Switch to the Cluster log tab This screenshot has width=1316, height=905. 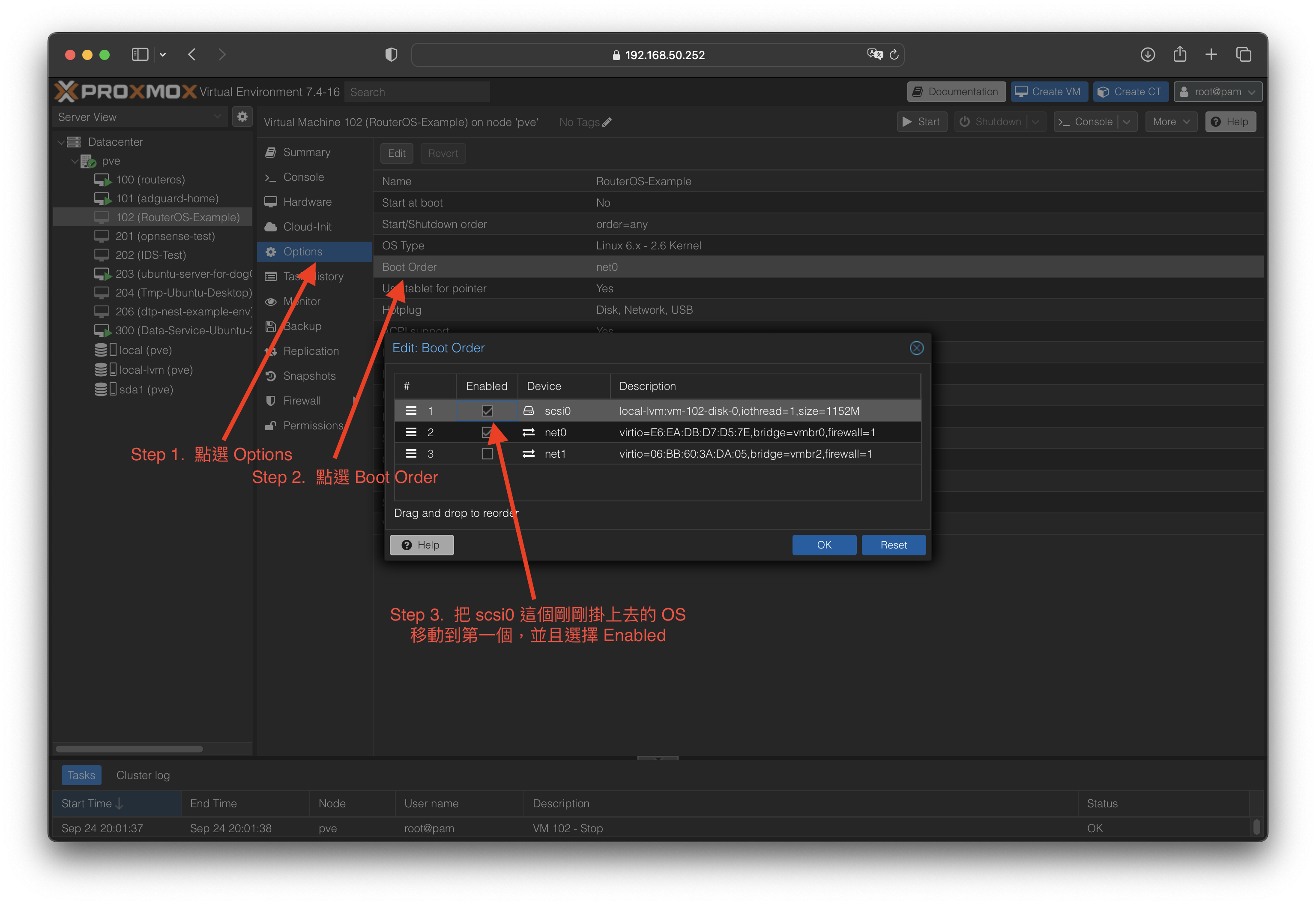[x=143, y=775]
